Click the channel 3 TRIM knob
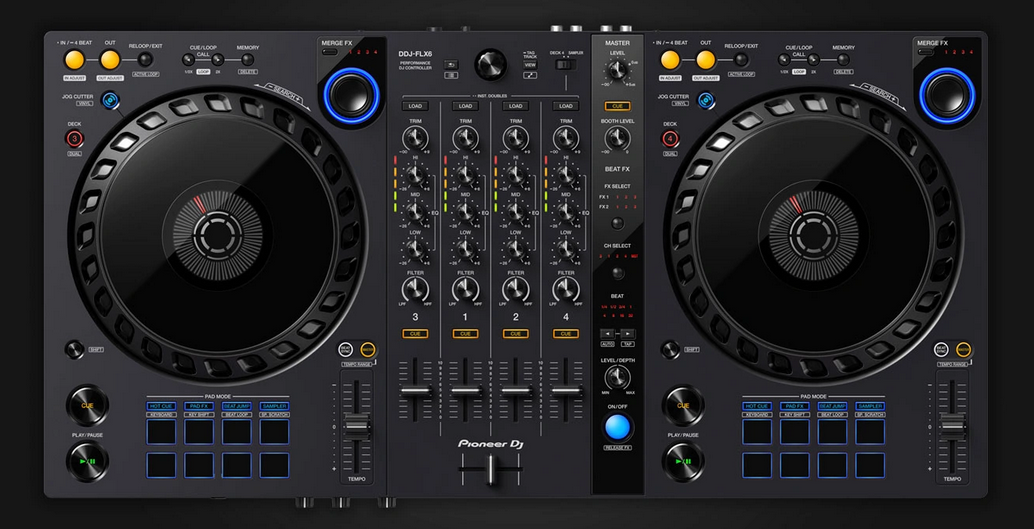The height and width of the screenshot is (529, 1034). (415, 138)
